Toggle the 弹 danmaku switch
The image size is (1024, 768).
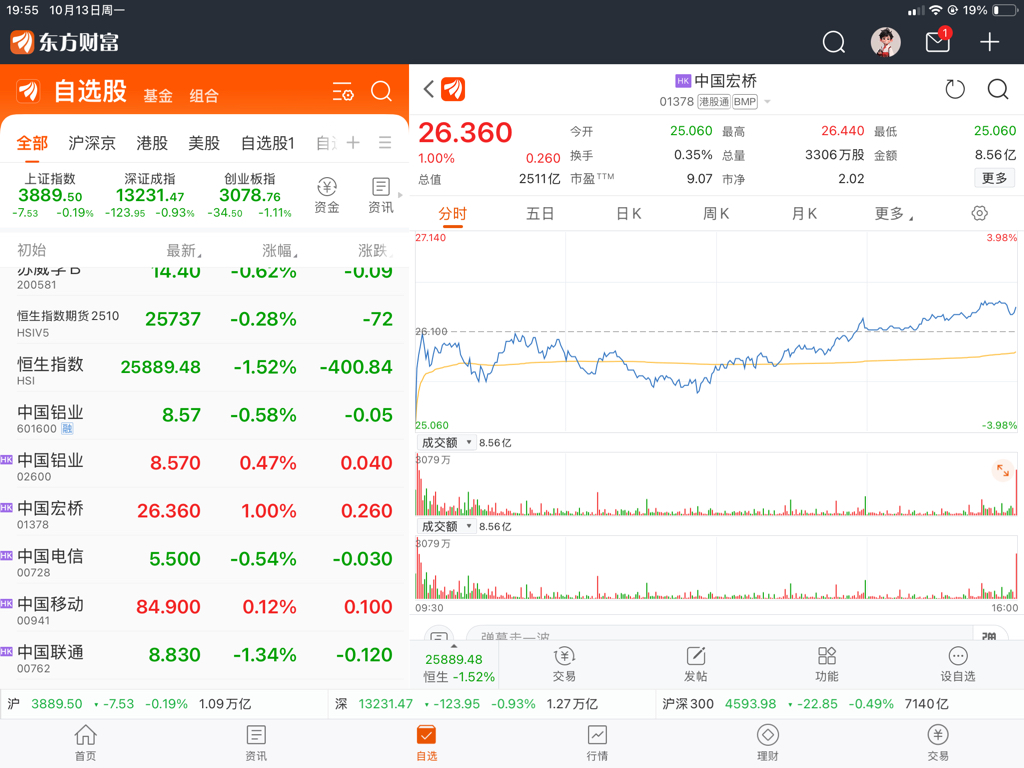[x=989, y=635]
